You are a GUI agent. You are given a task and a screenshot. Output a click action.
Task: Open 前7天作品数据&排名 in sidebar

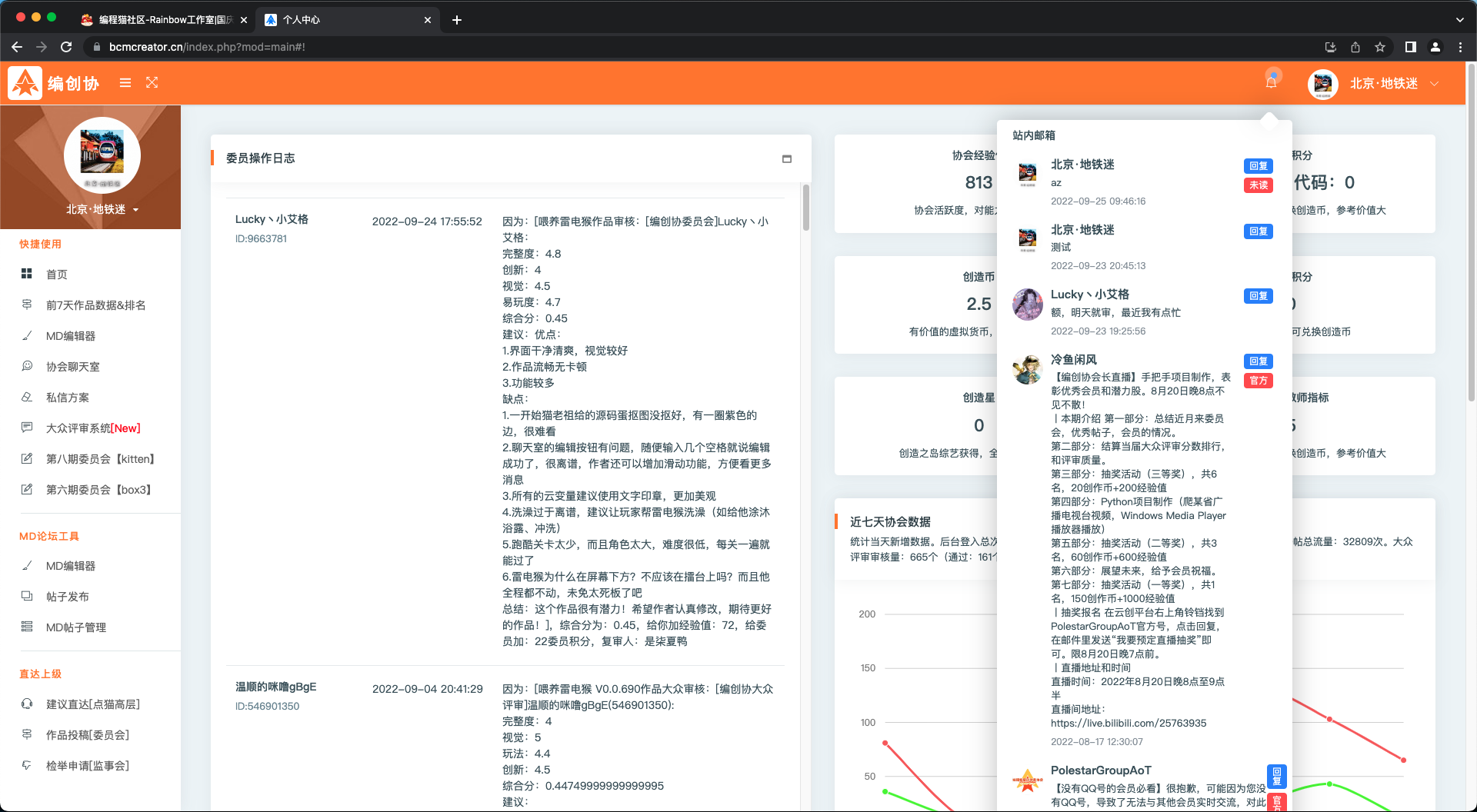95,305
